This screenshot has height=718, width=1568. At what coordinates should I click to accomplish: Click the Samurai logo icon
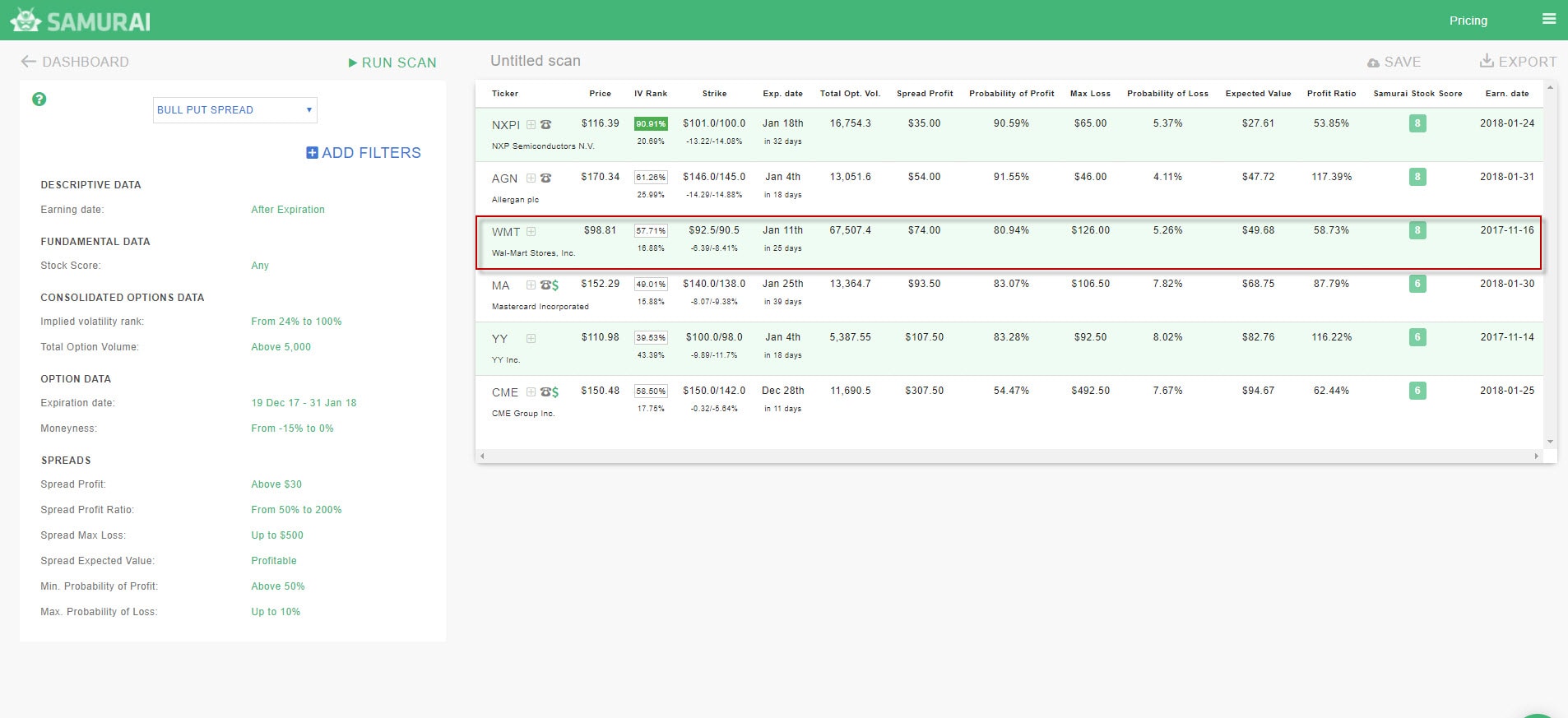pos(26,20)
